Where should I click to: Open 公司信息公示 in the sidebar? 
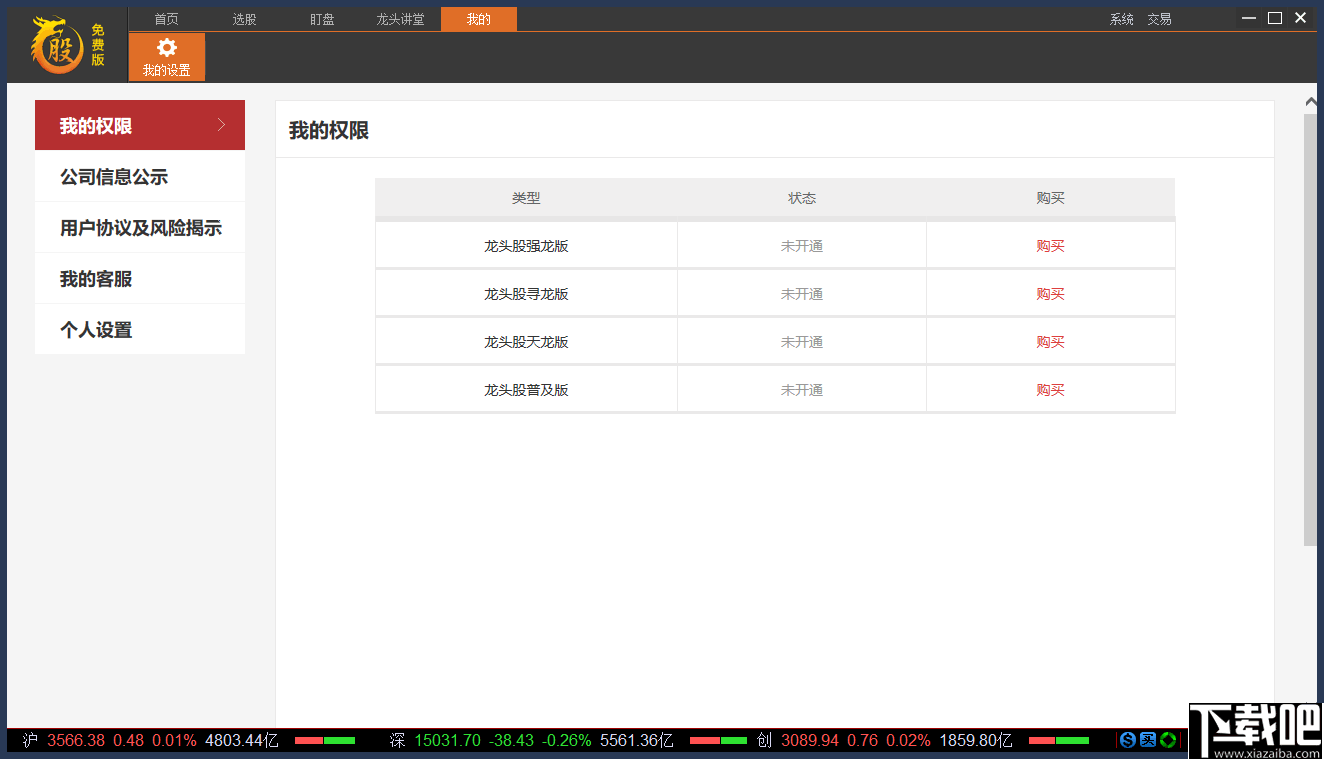[140, 177]
